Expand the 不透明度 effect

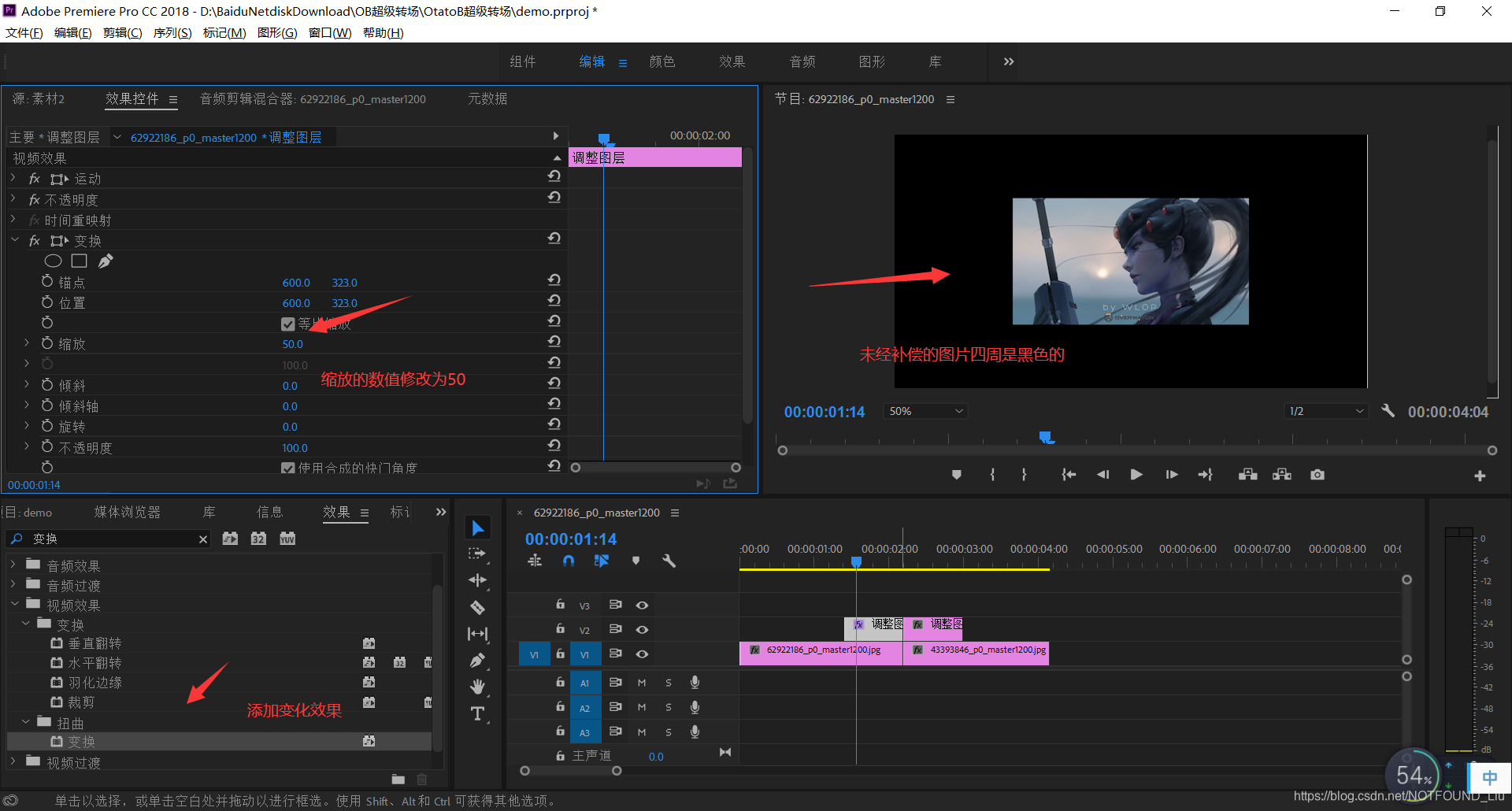pos(13,199)
